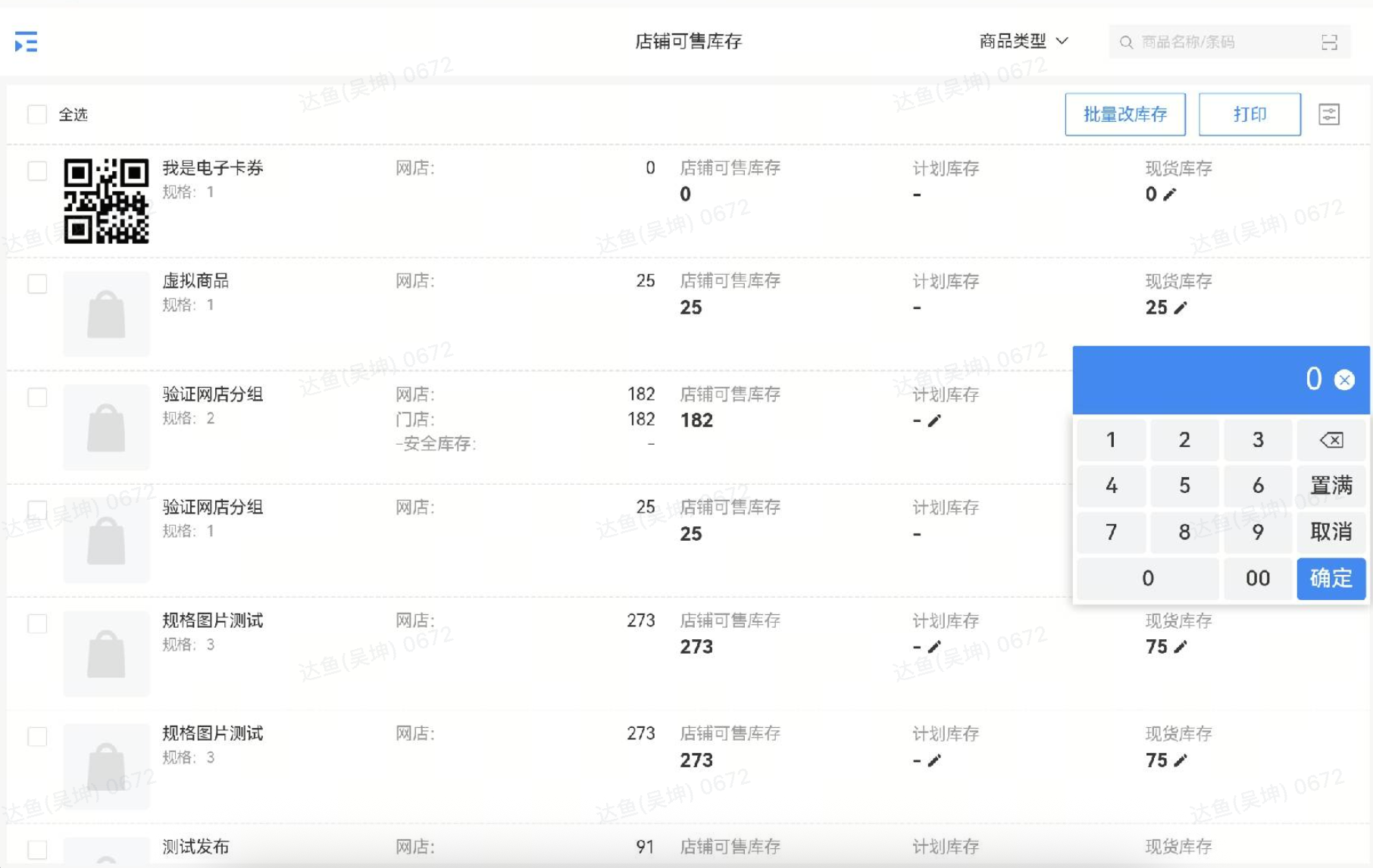Image resolution: width=1373 pixels, height=868 pixels.
Task: Toggle the 全选 checkbox
Action: [37, 114]
